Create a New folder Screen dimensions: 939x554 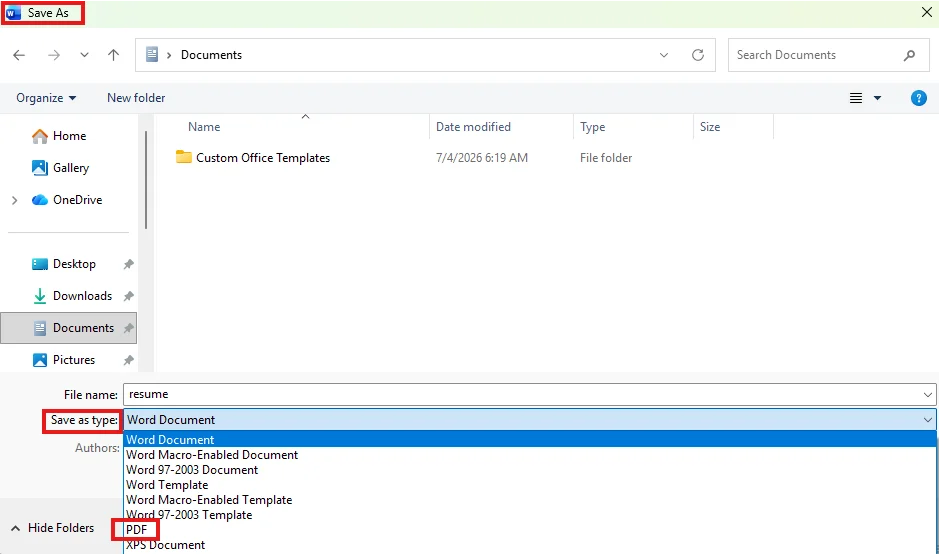tap(136, 98)
